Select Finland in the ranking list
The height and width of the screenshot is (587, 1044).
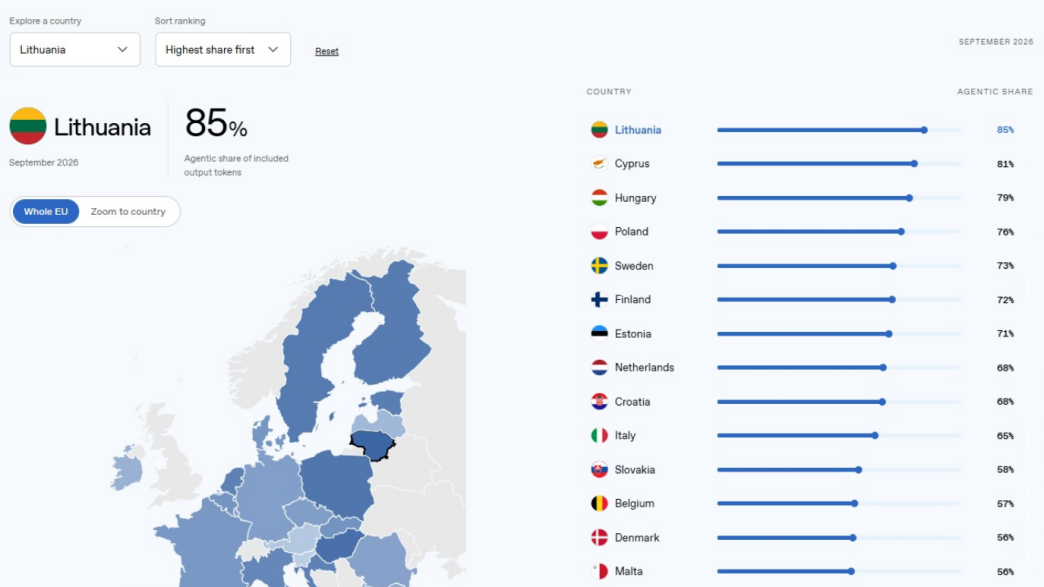[x=633, y=299]
